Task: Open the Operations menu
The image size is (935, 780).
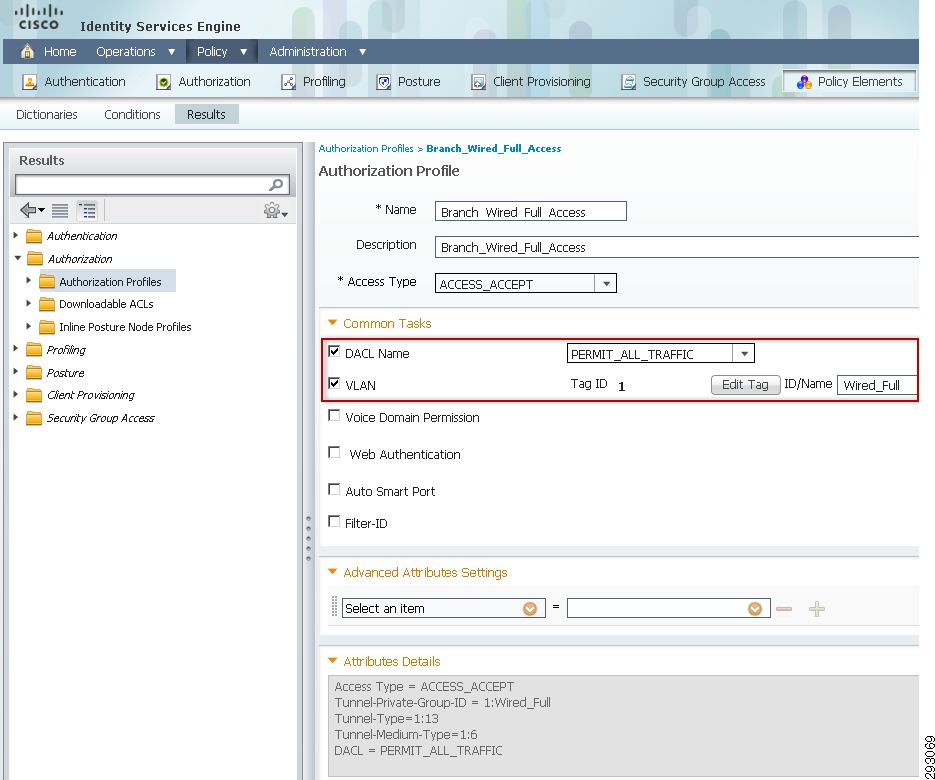Action: click(135, 52)
